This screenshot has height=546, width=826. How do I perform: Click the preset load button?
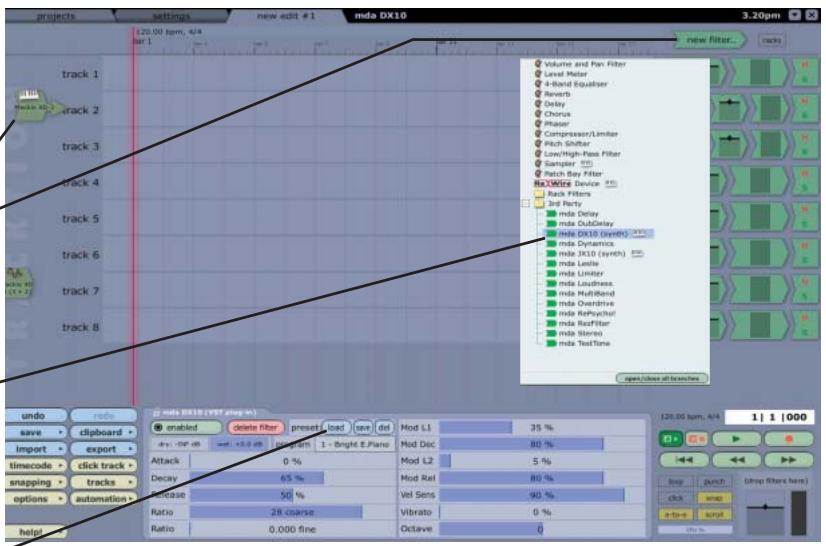click(336, 427)
